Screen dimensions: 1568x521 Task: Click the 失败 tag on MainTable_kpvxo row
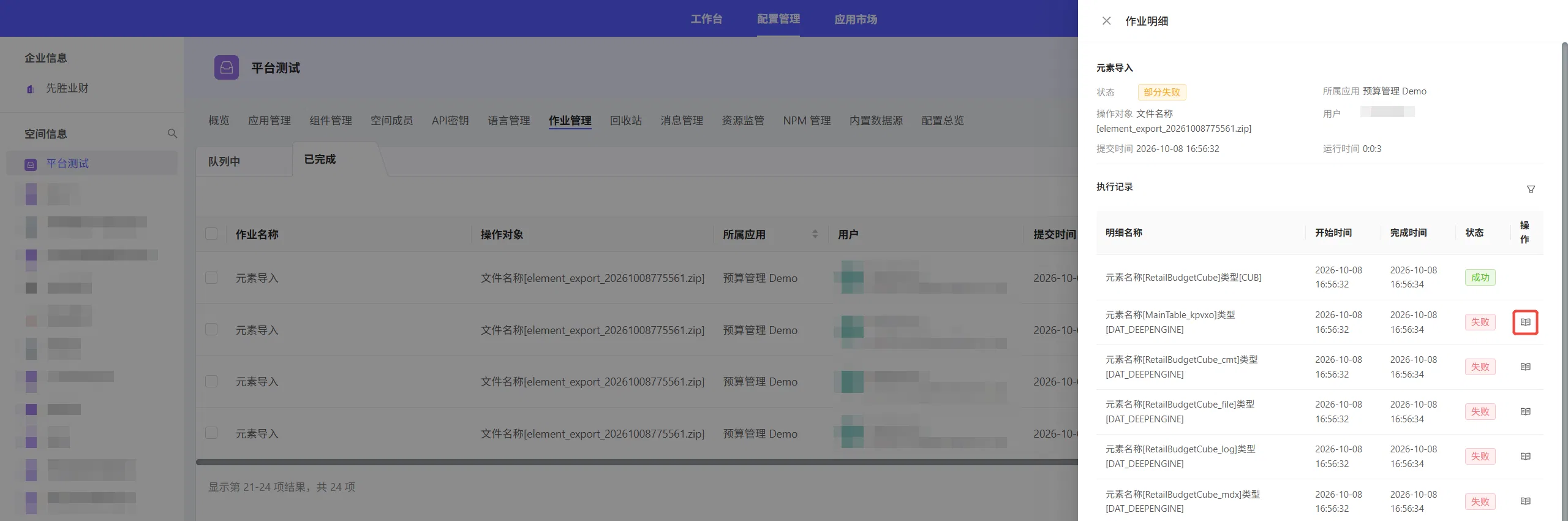pyautogui.click(x=1480, y=322)
